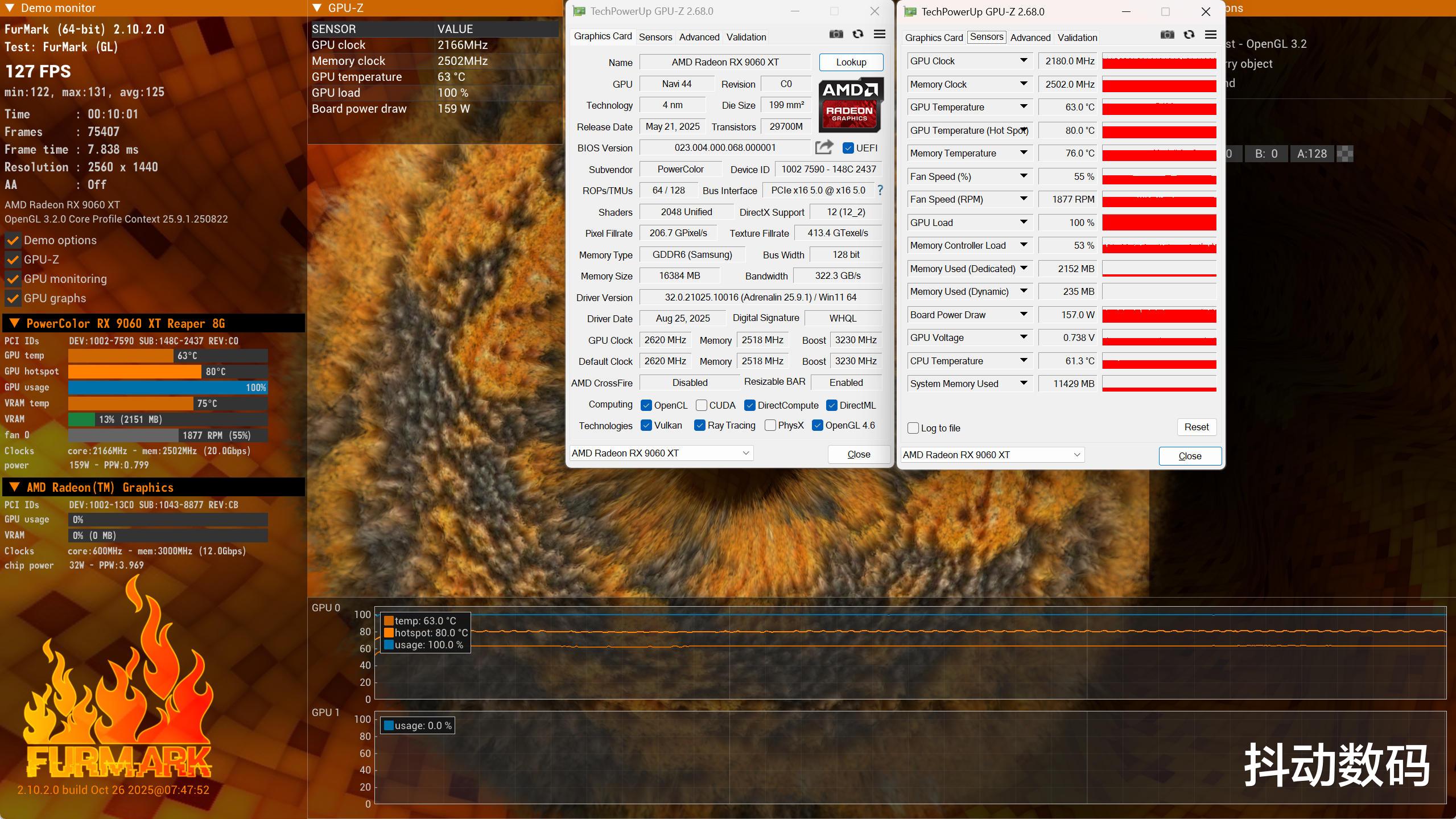The image size is (1456, 819).
Task: Open hamburger menu in Graphics Card window
Action: 880,34
